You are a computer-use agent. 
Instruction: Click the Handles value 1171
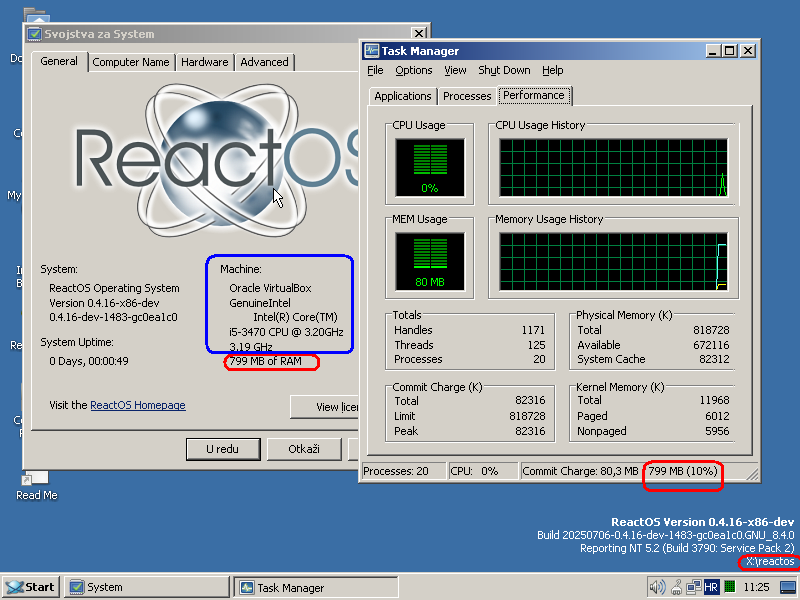(x=533, y=330)
